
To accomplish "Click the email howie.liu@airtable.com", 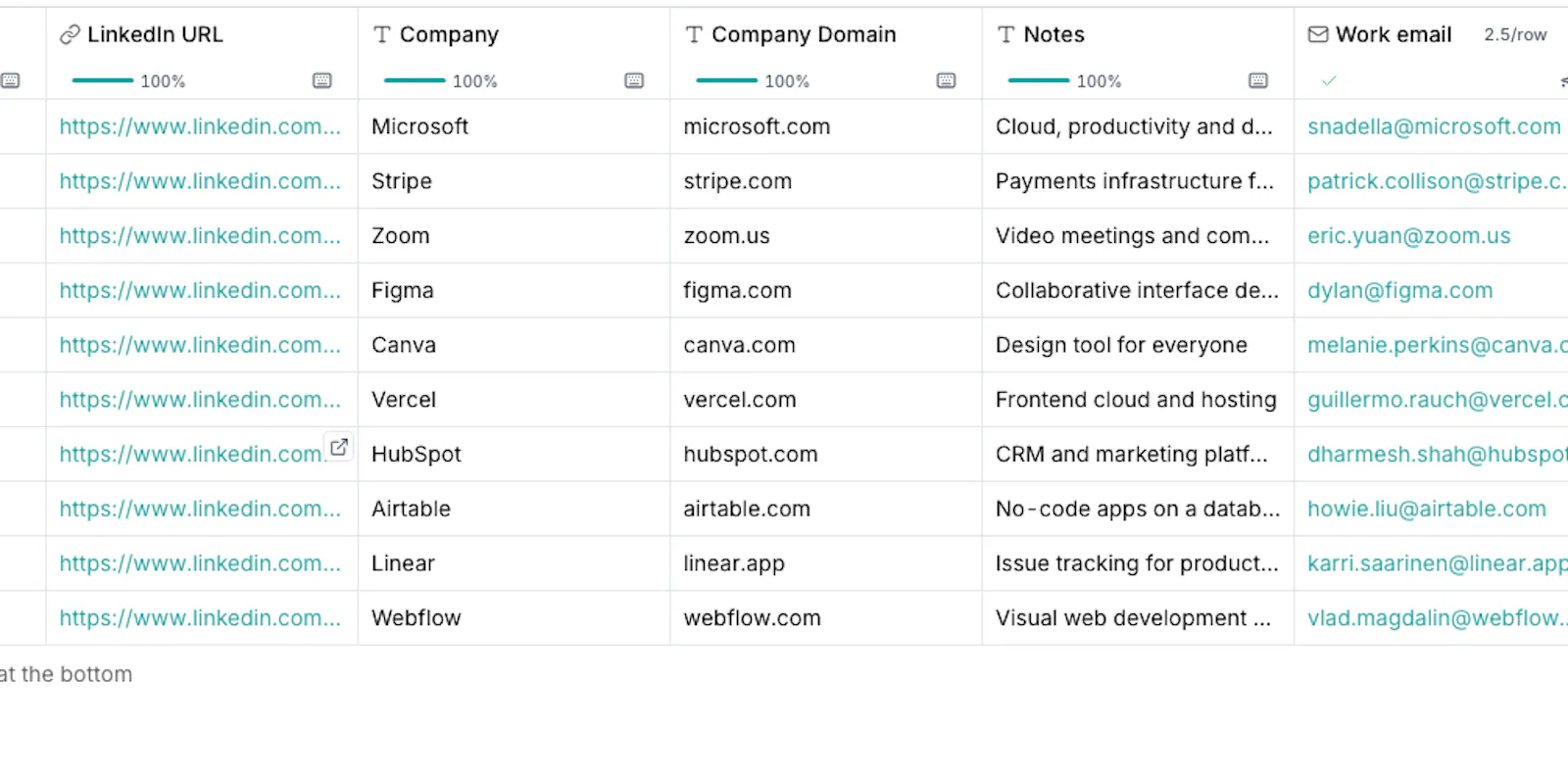I will [1427, 509].
